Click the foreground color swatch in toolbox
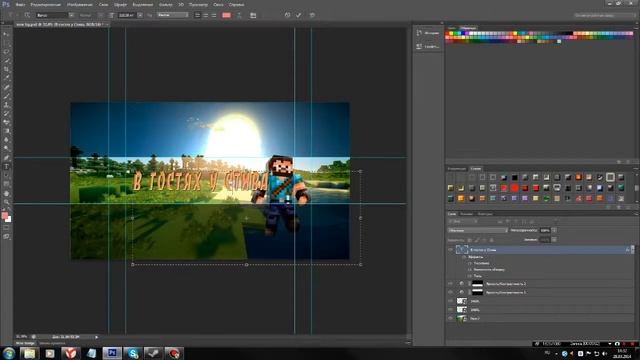Screen dimensions: 640x360 click(4, 215)
